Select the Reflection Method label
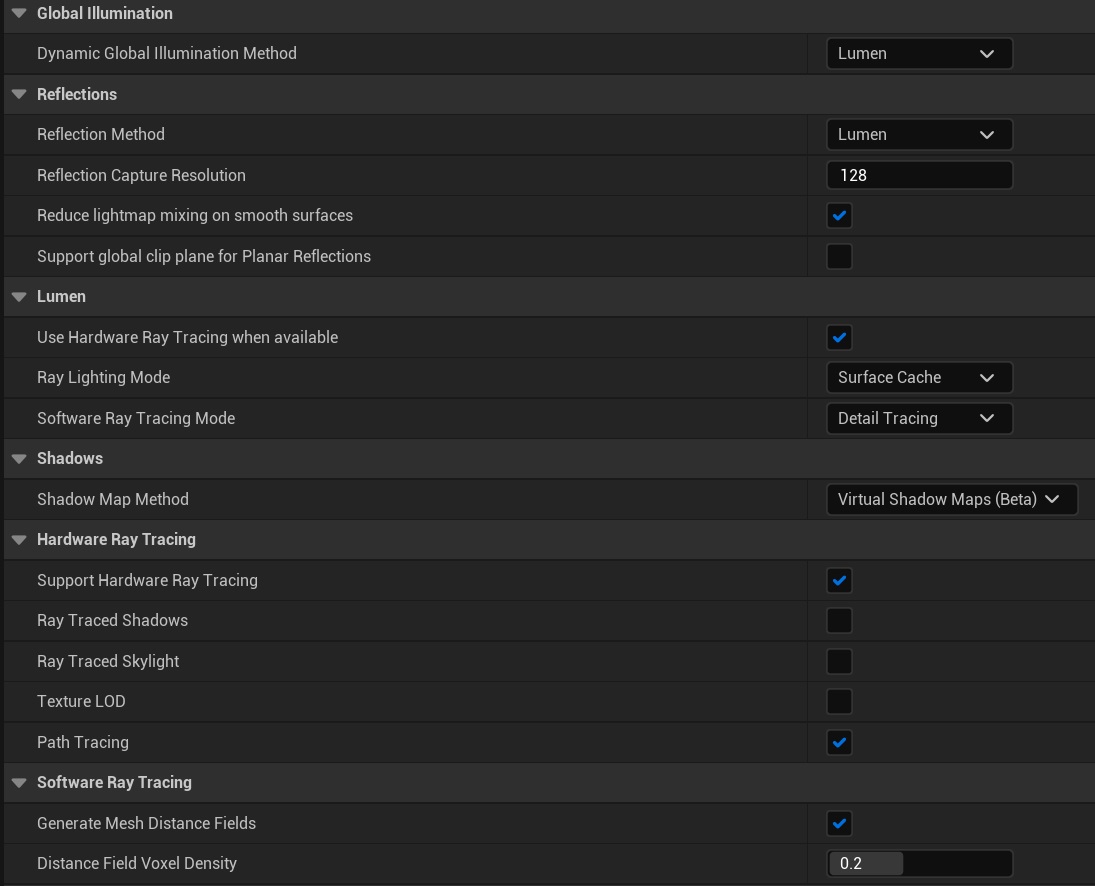Screen dimensions: 1095x886 click(x=101, y=135)
